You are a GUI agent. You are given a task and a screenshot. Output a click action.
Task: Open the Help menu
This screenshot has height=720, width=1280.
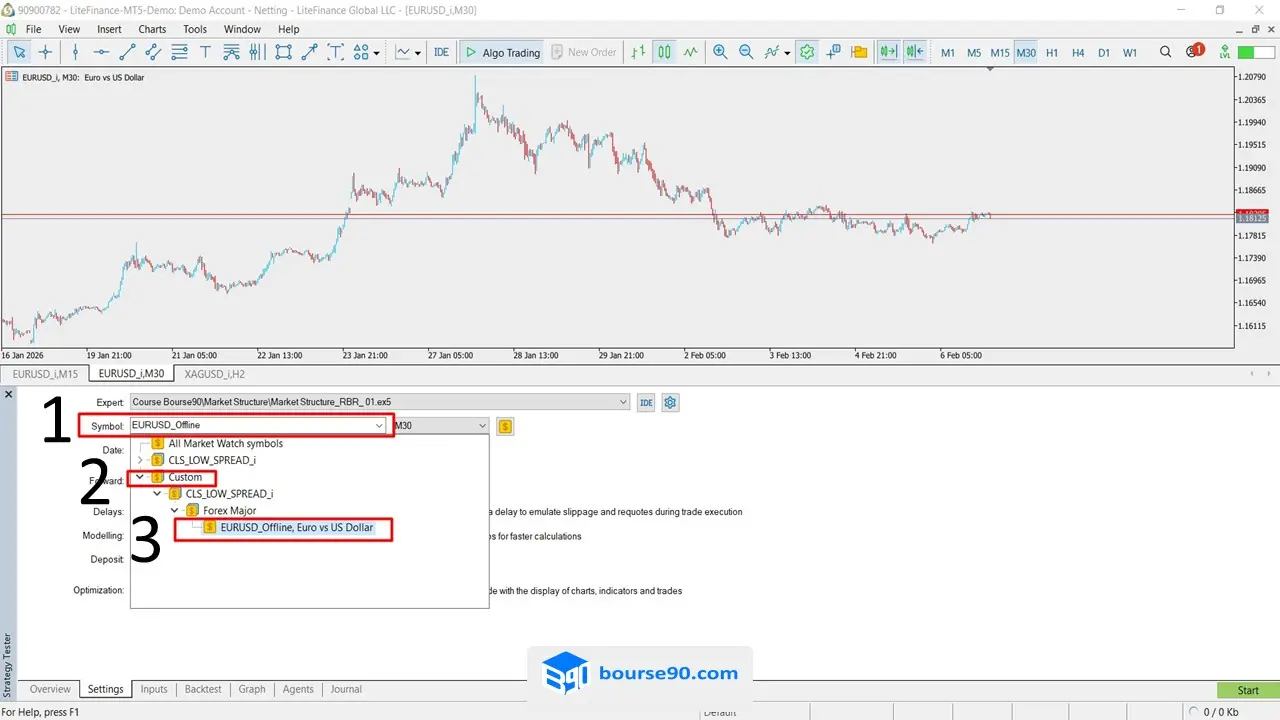288,29
